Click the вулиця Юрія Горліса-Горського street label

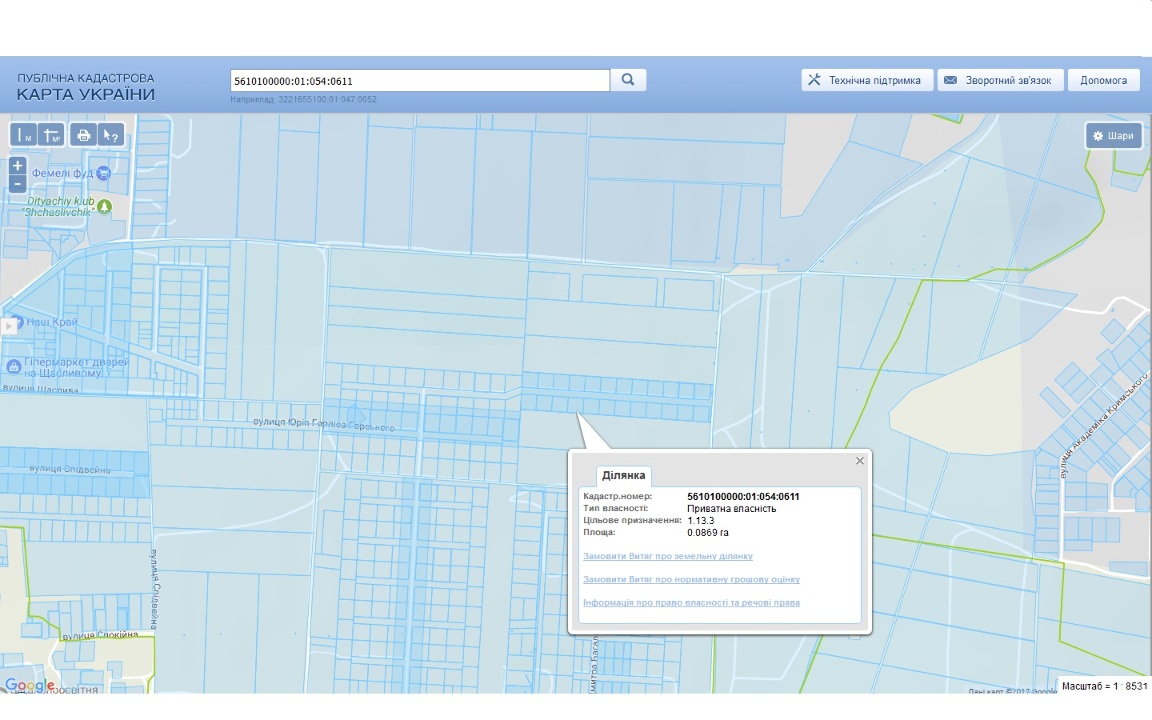[x=323, y=424]
